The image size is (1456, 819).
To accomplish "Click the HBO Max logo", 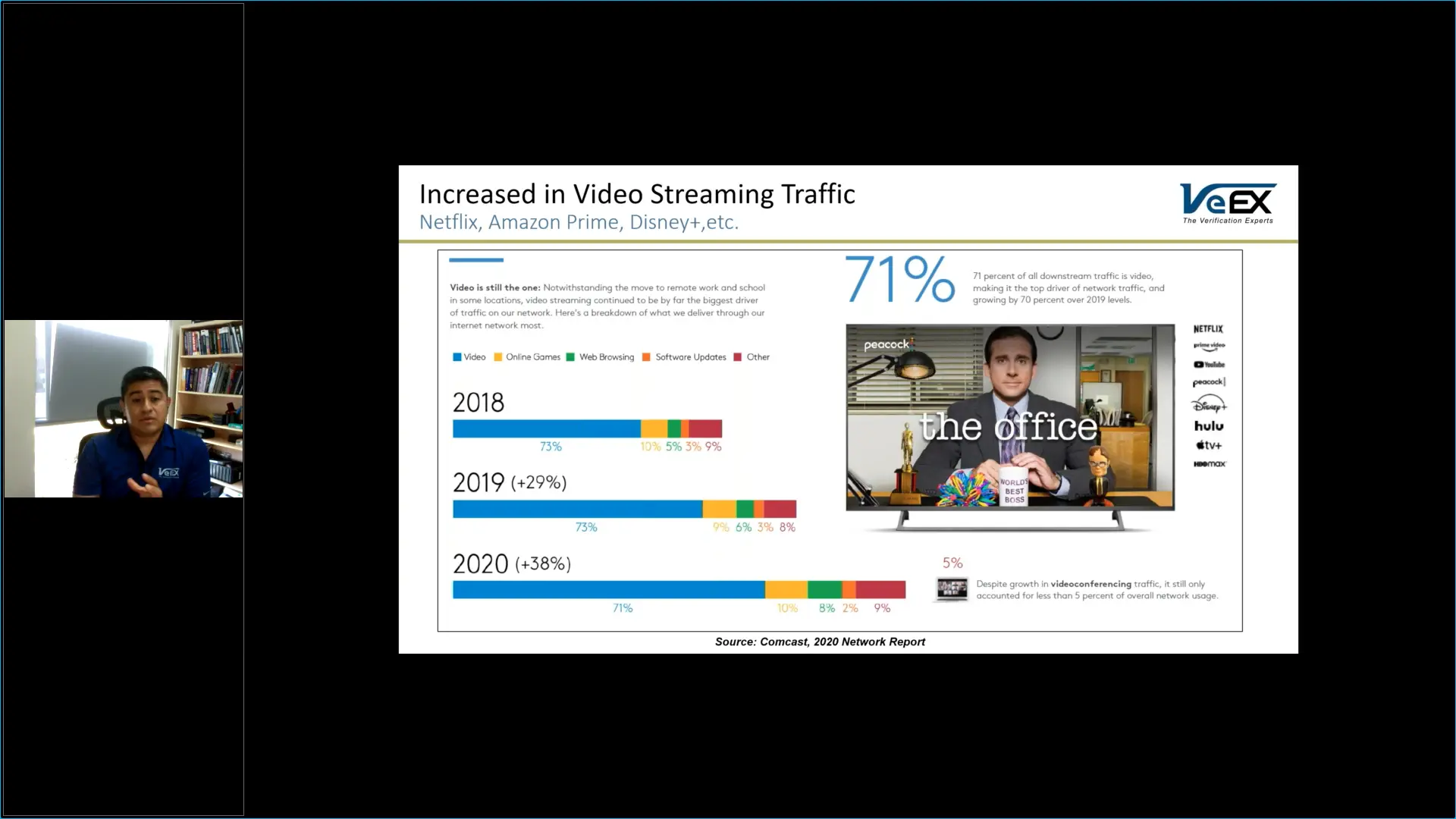I will tap(1209, 464).
